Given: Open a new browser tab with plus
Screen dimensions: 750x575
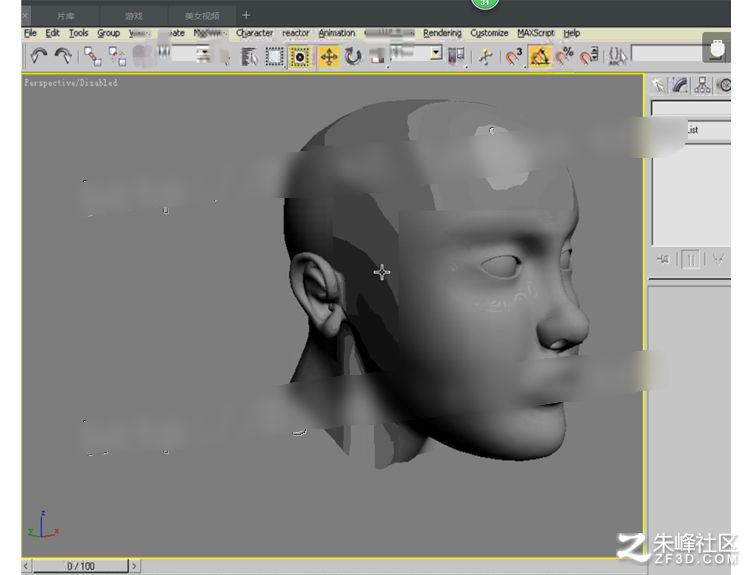Looking at the screenshot, I should (x=246, y=15).
